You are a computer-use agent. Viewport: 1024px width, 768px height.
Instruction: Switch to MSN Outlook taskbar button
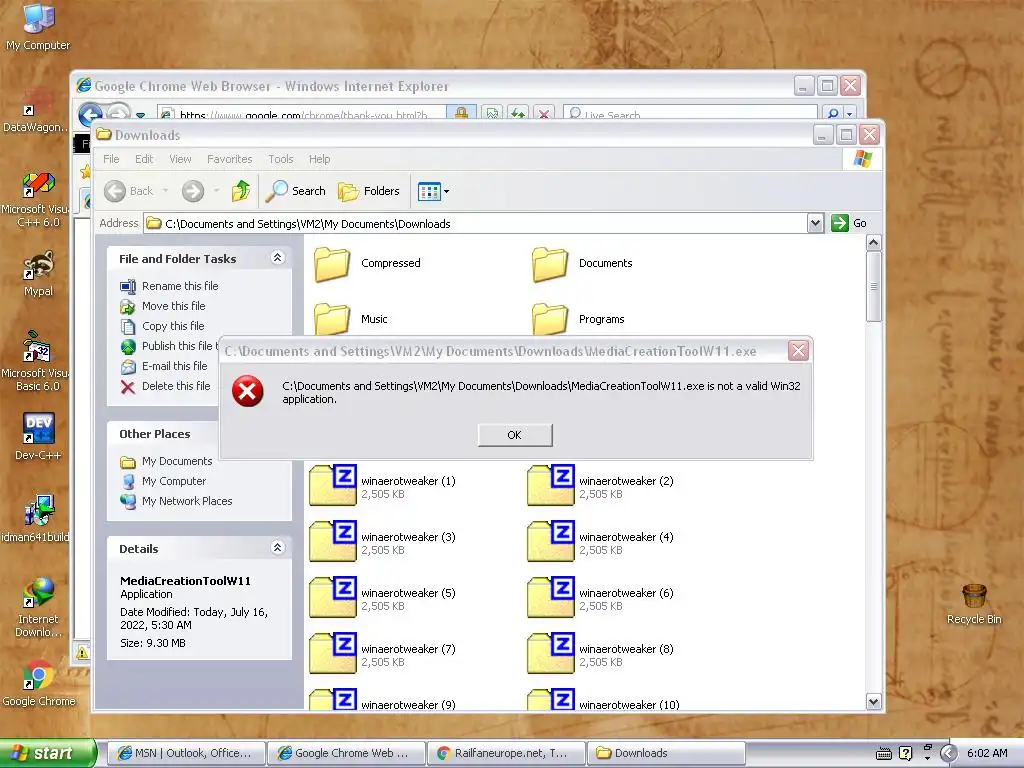tap(185, 753)
